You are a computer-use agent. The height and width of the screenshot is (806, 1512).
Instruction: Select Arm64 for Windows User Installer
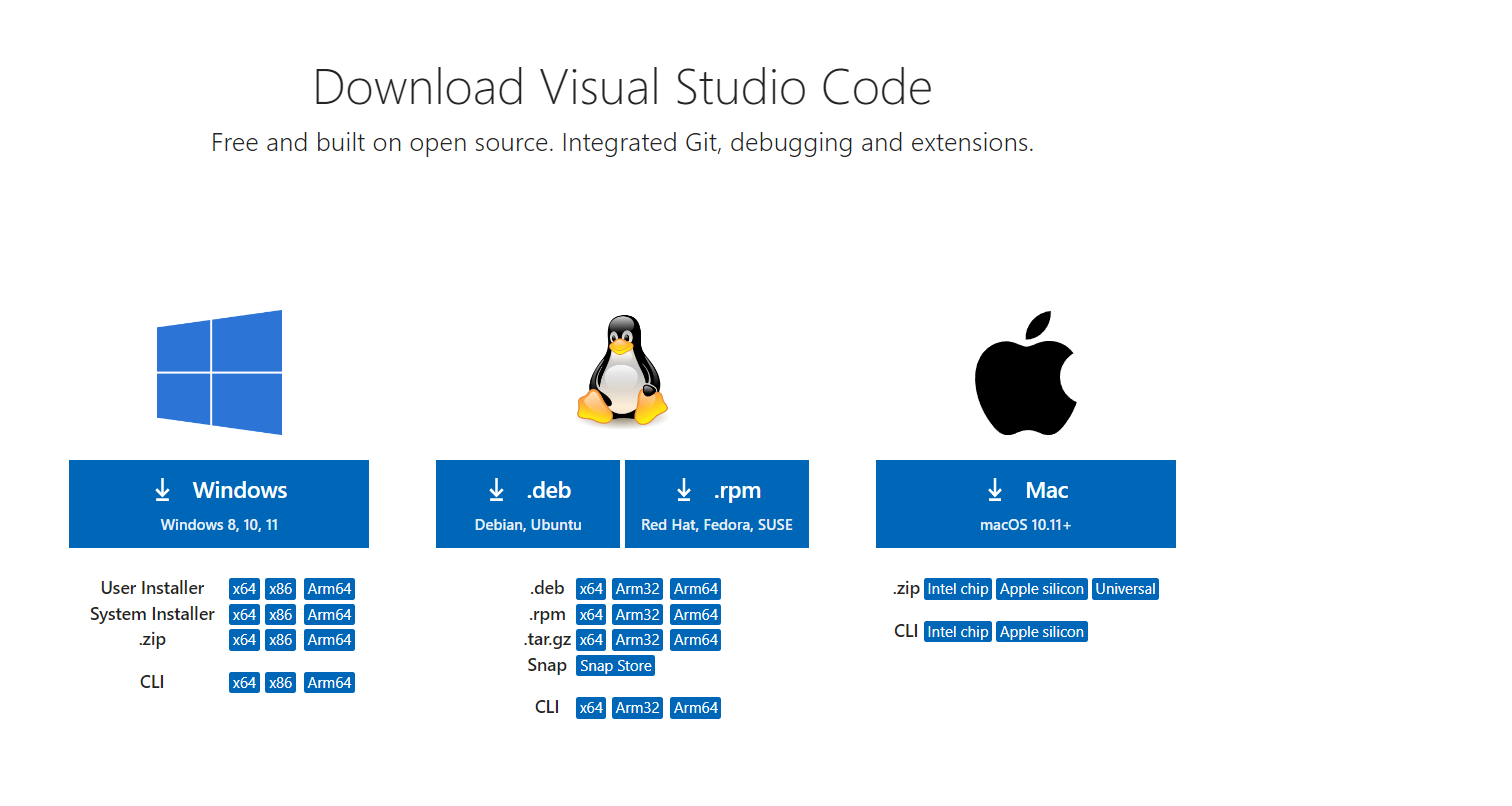click(329, 589)
